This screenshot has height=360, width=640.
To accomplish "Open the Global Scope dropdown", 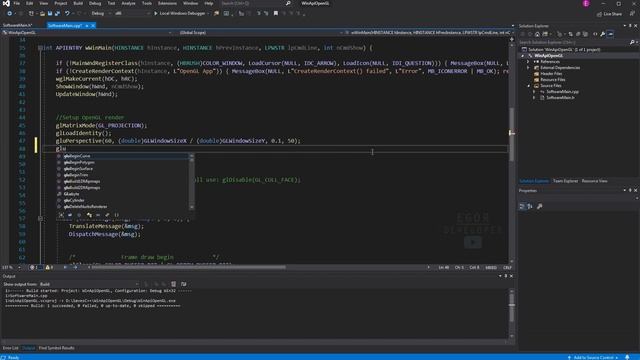I will point(260,33).
